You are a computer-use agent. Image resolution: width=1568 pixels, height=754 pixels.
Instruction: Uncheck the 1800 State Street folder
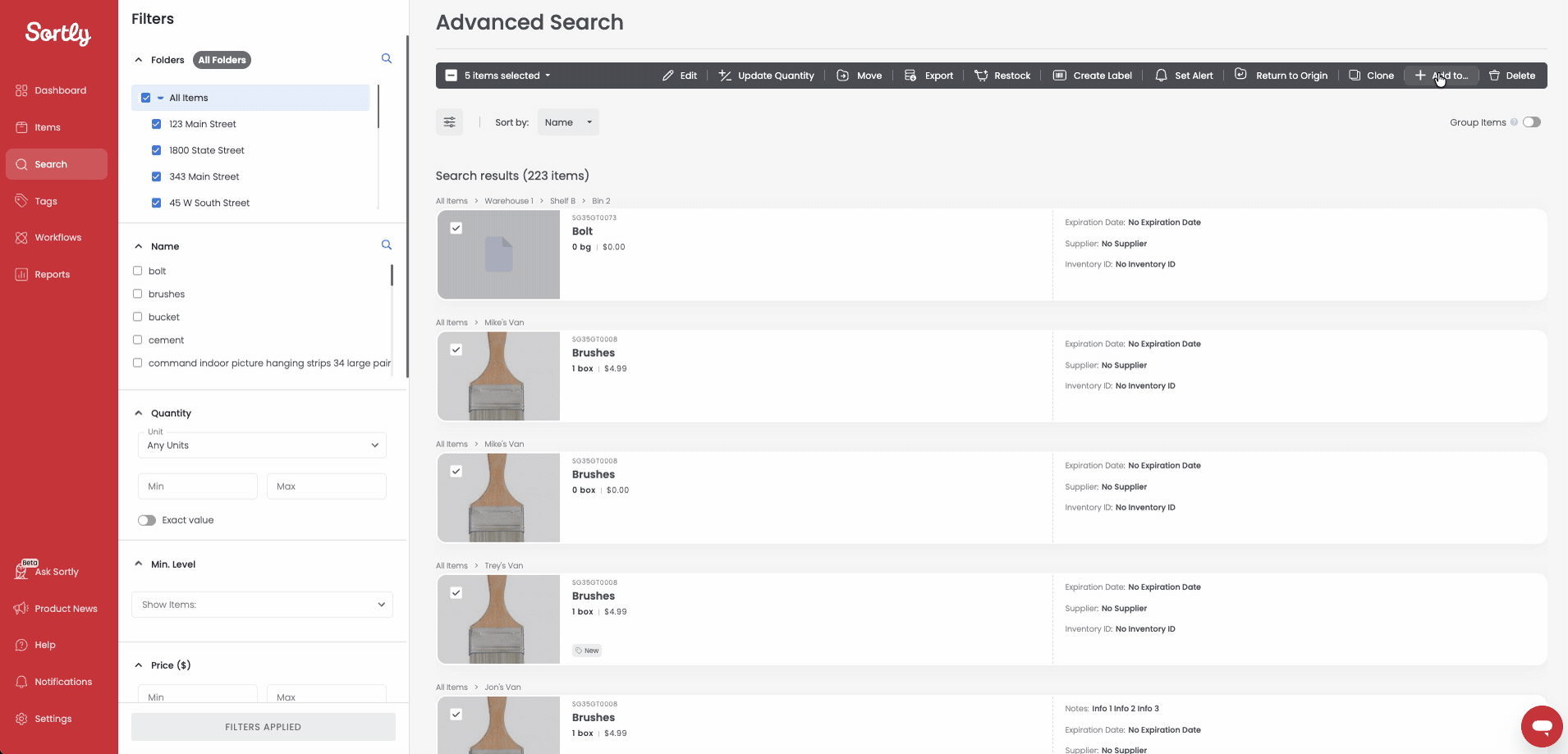click(156, 150)
